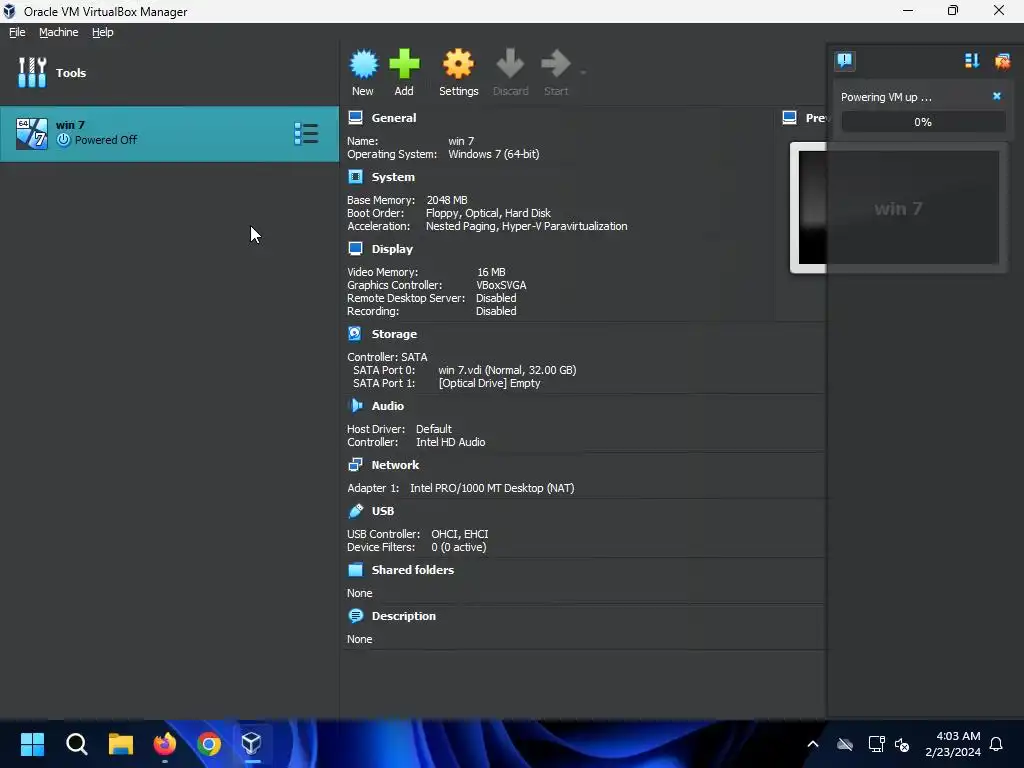Click the Storage section header

pyautogui.click(x=394, y=334)
